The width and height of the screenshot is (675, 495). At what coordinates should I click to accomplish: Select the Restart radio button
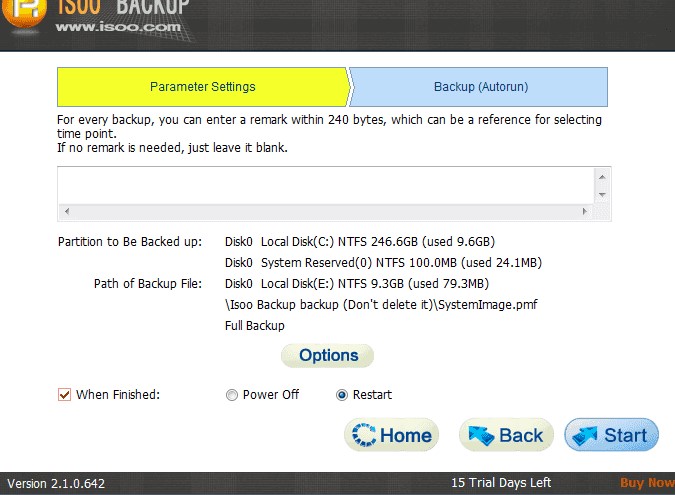pos(342,395)
